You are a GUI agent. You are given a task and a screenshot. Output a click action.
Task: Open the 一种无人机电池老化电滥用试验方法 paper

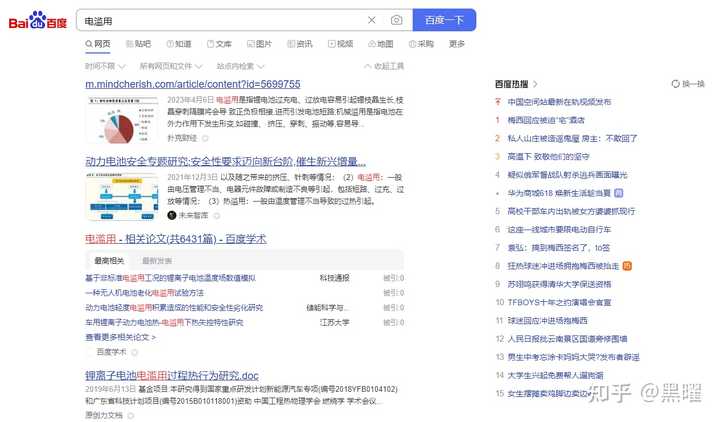pyautogui.click(x=144, y=293)
